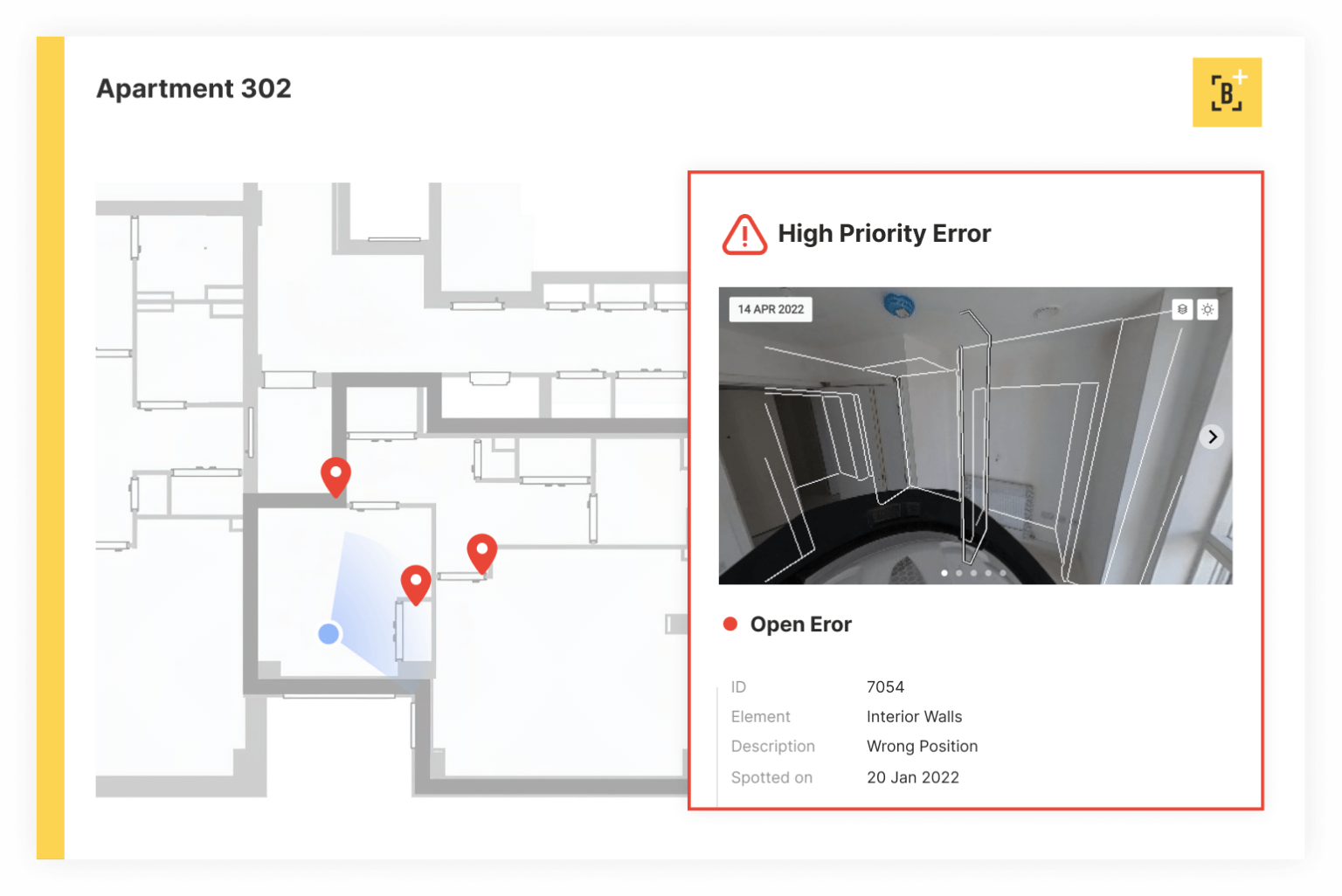This screenshot has width=1342, height=896.
Task: Click the Apartment 302 title
Action: point(194,88)
